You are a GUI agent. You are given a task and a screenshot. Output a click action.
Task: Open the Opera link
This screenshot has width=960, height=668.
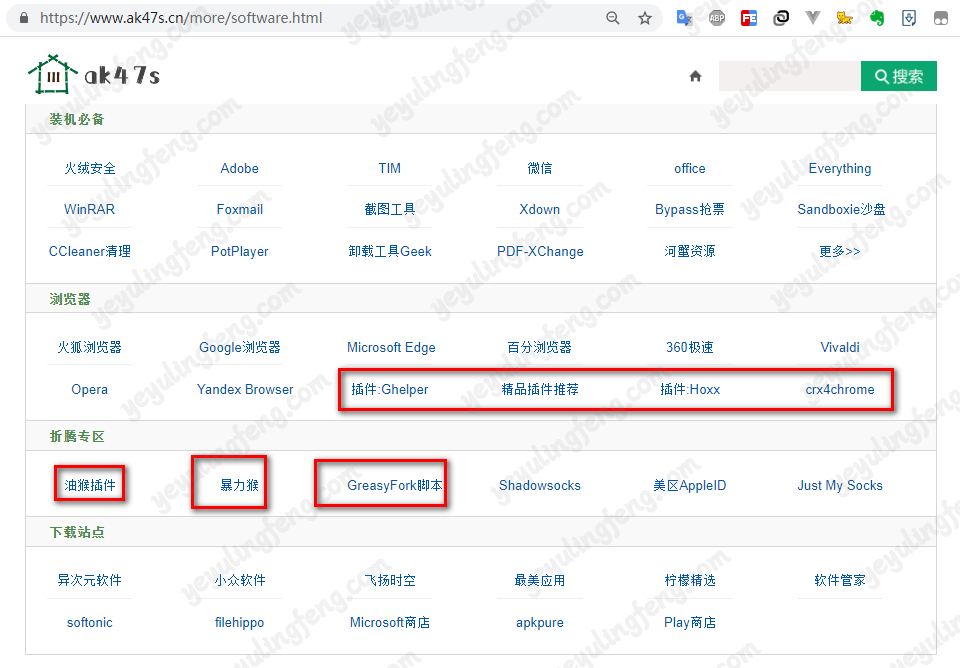tap(89, 389)
